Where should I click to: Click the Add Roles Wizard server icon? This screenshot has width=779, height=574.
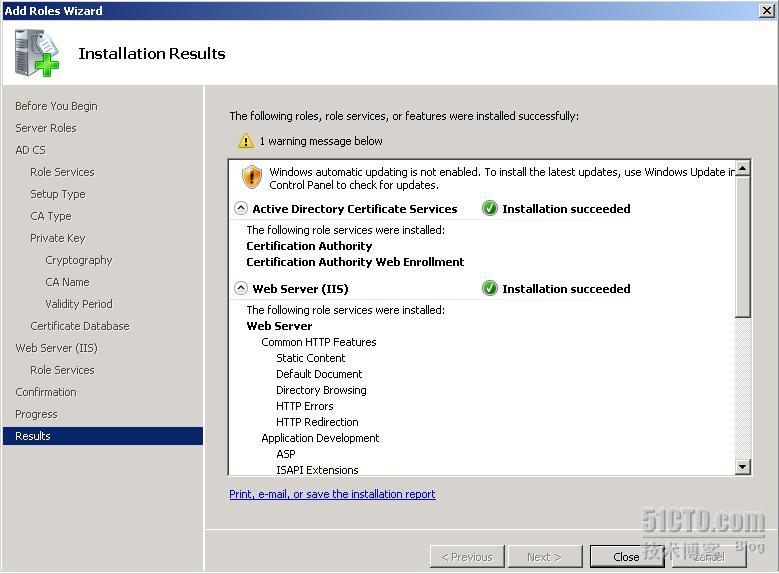point(37,53)
